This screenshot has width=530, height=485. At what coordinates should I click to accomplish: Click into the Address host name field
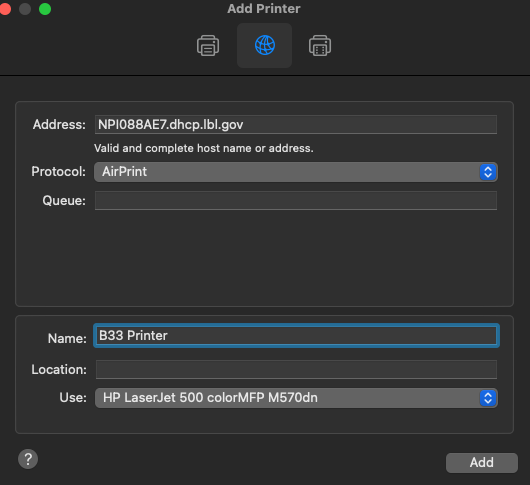pos(296,124)
